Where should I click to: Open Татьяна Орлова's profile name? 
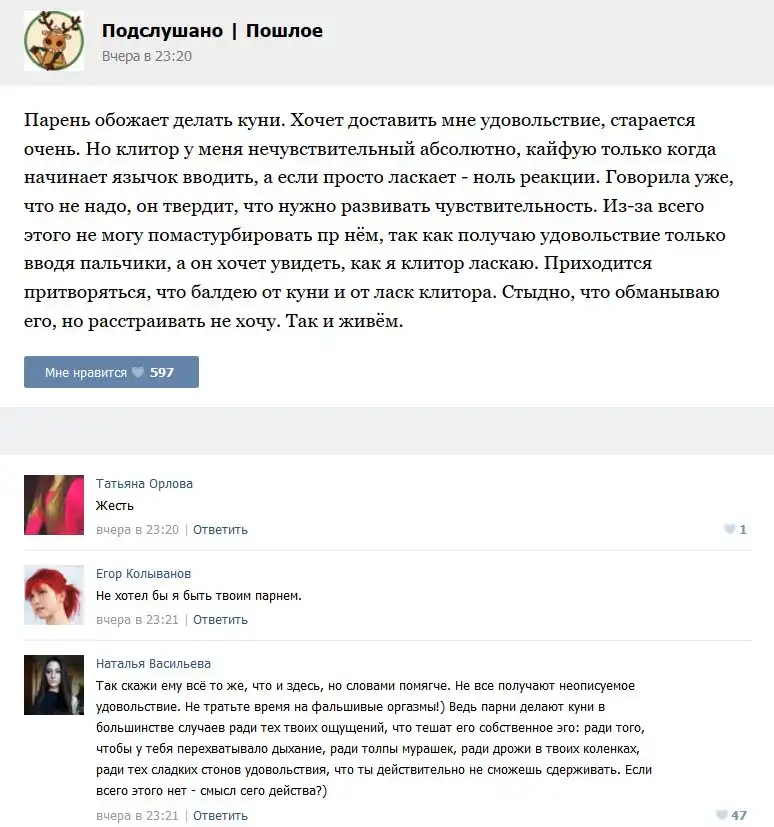144,484
